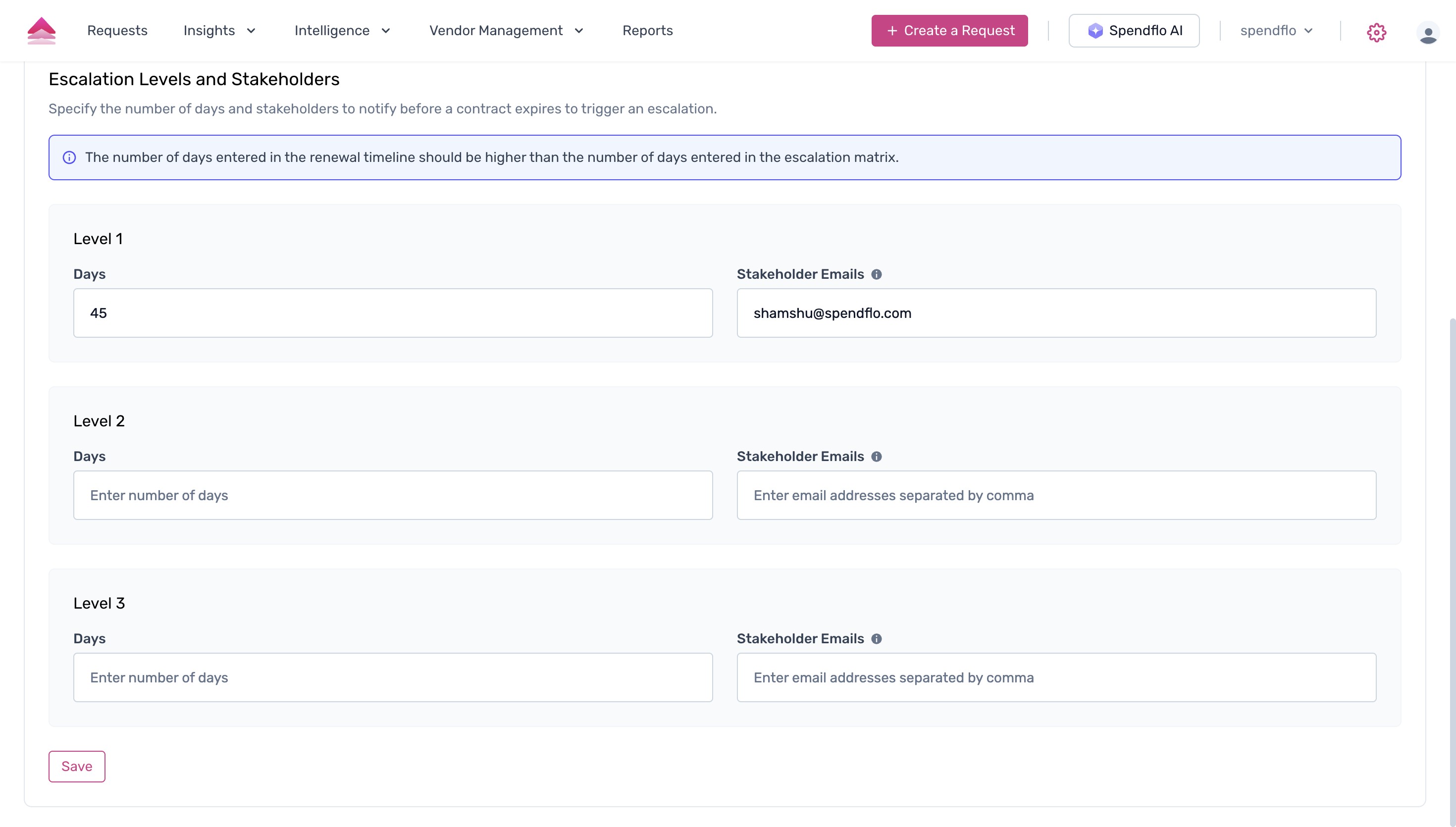Click the info icon in the renewal timeline banner
Image resolution: width=1456 pixels, height=827 pixels.
69,158
